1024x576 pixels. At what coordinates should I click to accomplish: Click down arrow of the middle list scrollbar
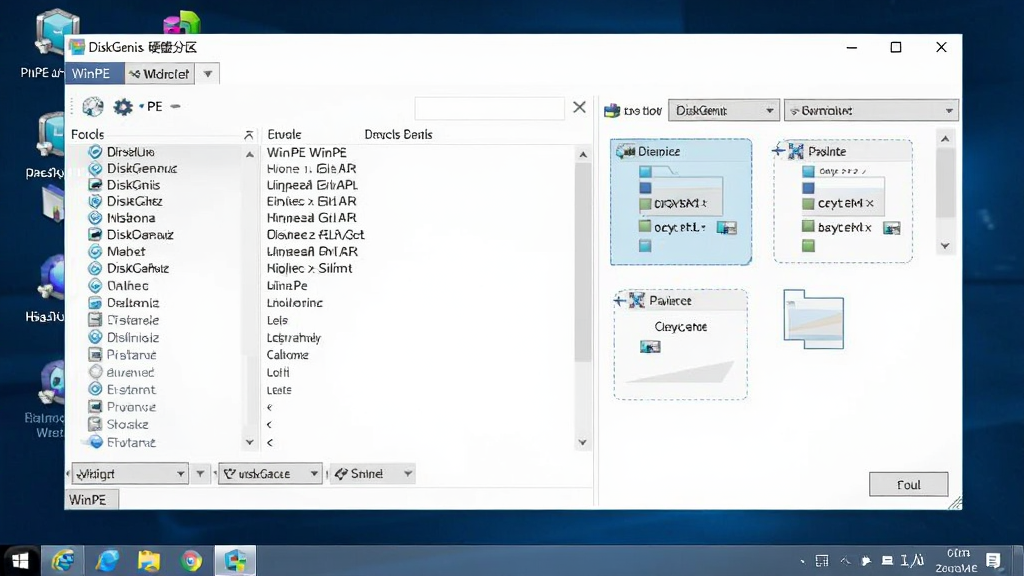pyautogui.click(x=583, y=442)
